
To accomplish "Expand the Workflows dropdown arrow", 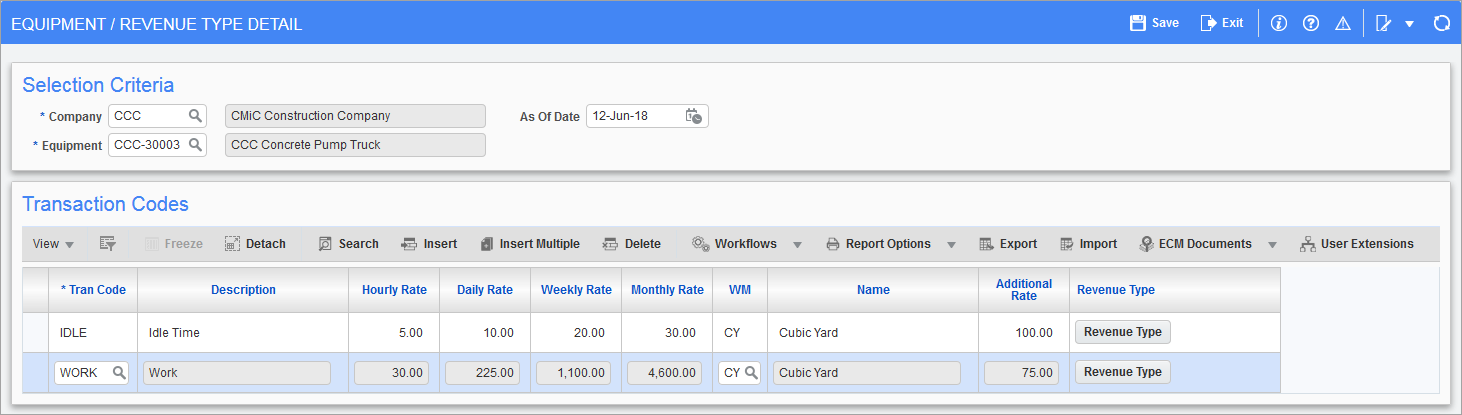I will (x=798, y=244).
